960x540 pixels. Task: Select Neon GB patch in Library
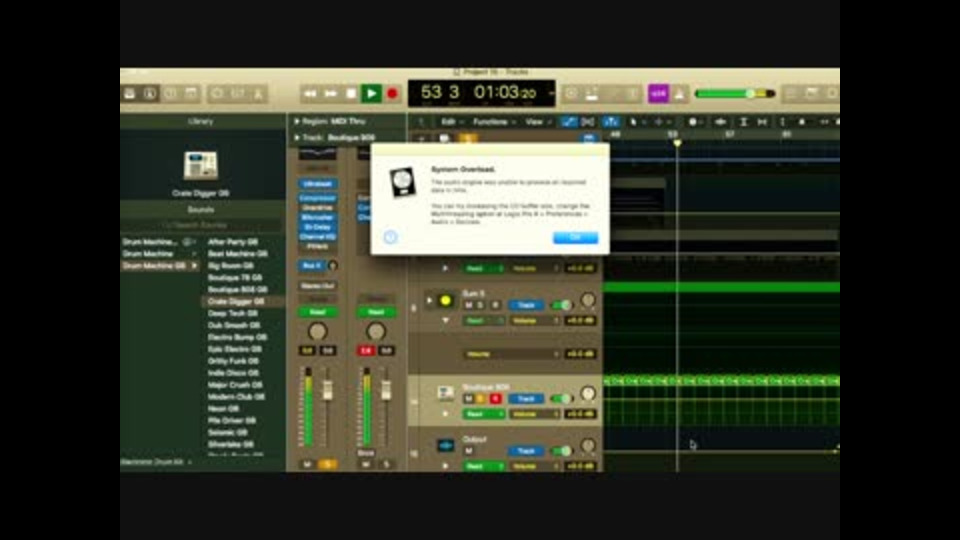pos(223,408)
